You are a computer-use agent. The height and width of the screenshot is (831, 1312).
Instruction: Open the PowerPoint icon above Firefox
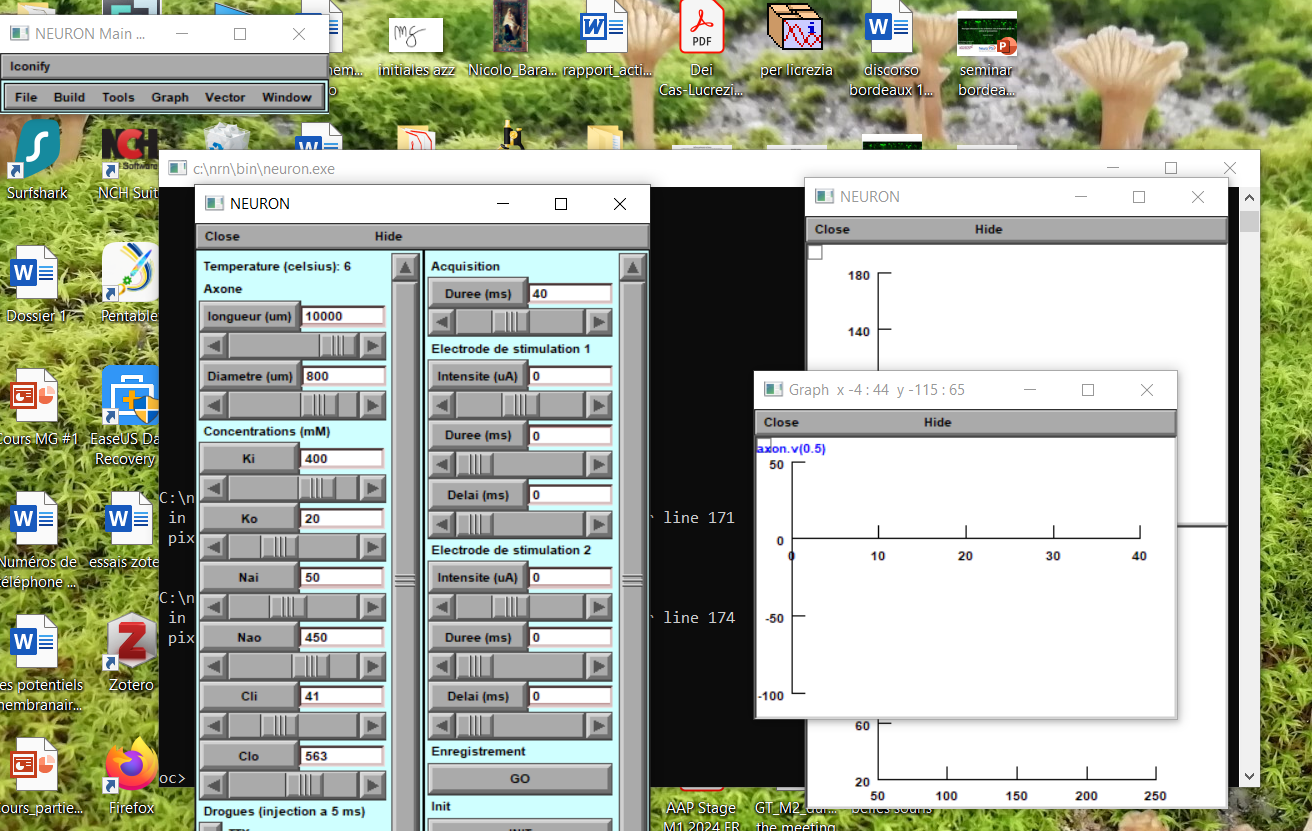tap(37, 777)
